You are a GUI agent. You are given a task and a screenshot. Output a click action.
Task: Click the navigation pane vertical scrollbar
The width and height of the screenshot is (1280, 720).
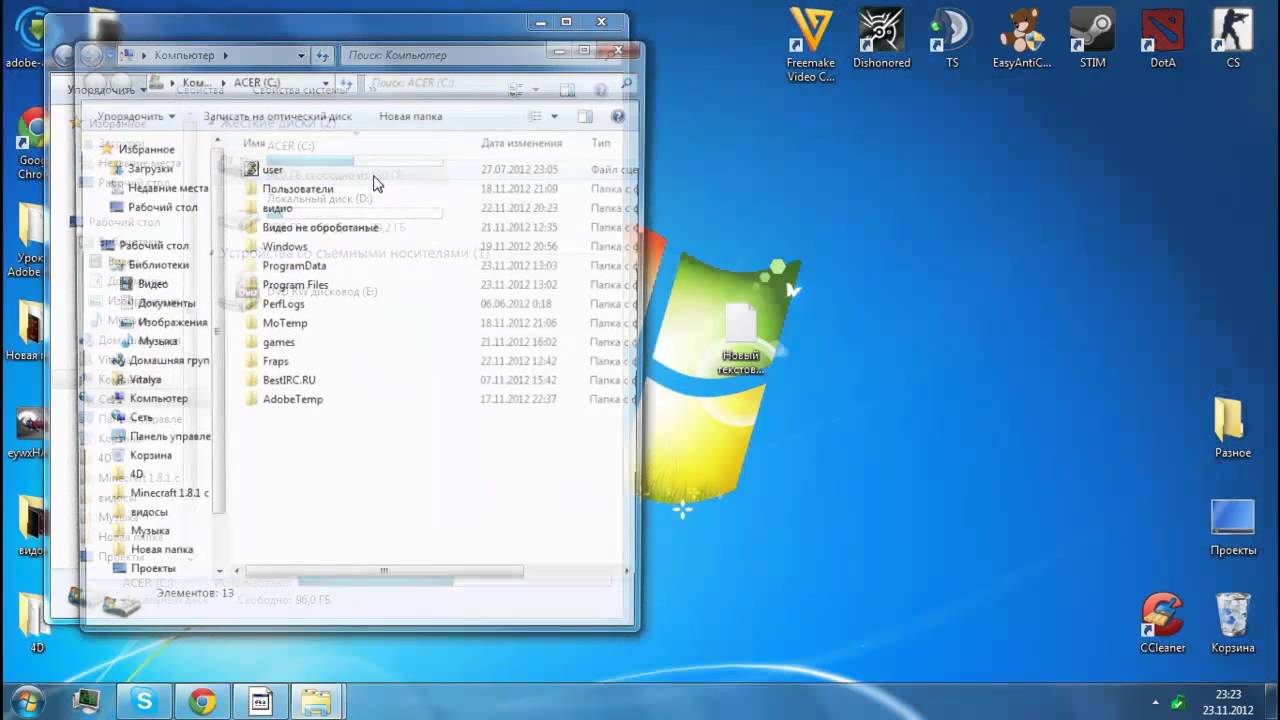(219, 330)
